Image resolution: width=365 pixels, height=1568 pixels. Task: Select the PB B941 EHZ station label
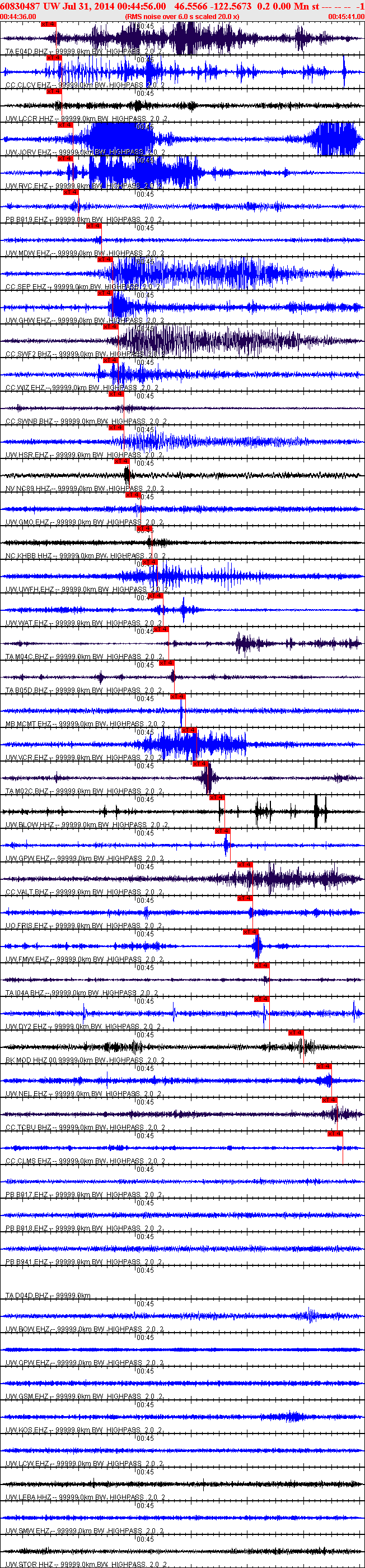pos(84,1262)
